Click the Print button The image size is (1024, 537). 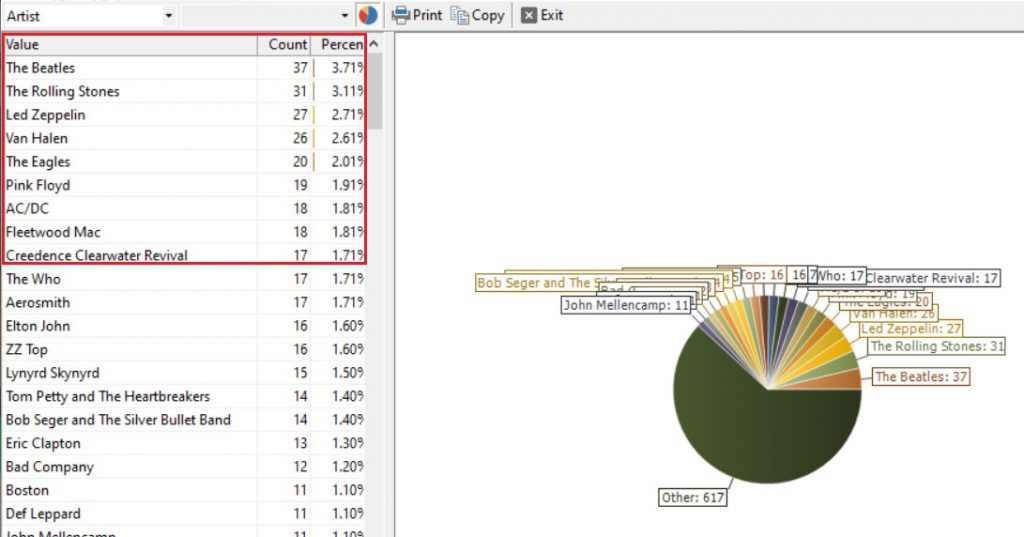[417, 15]
